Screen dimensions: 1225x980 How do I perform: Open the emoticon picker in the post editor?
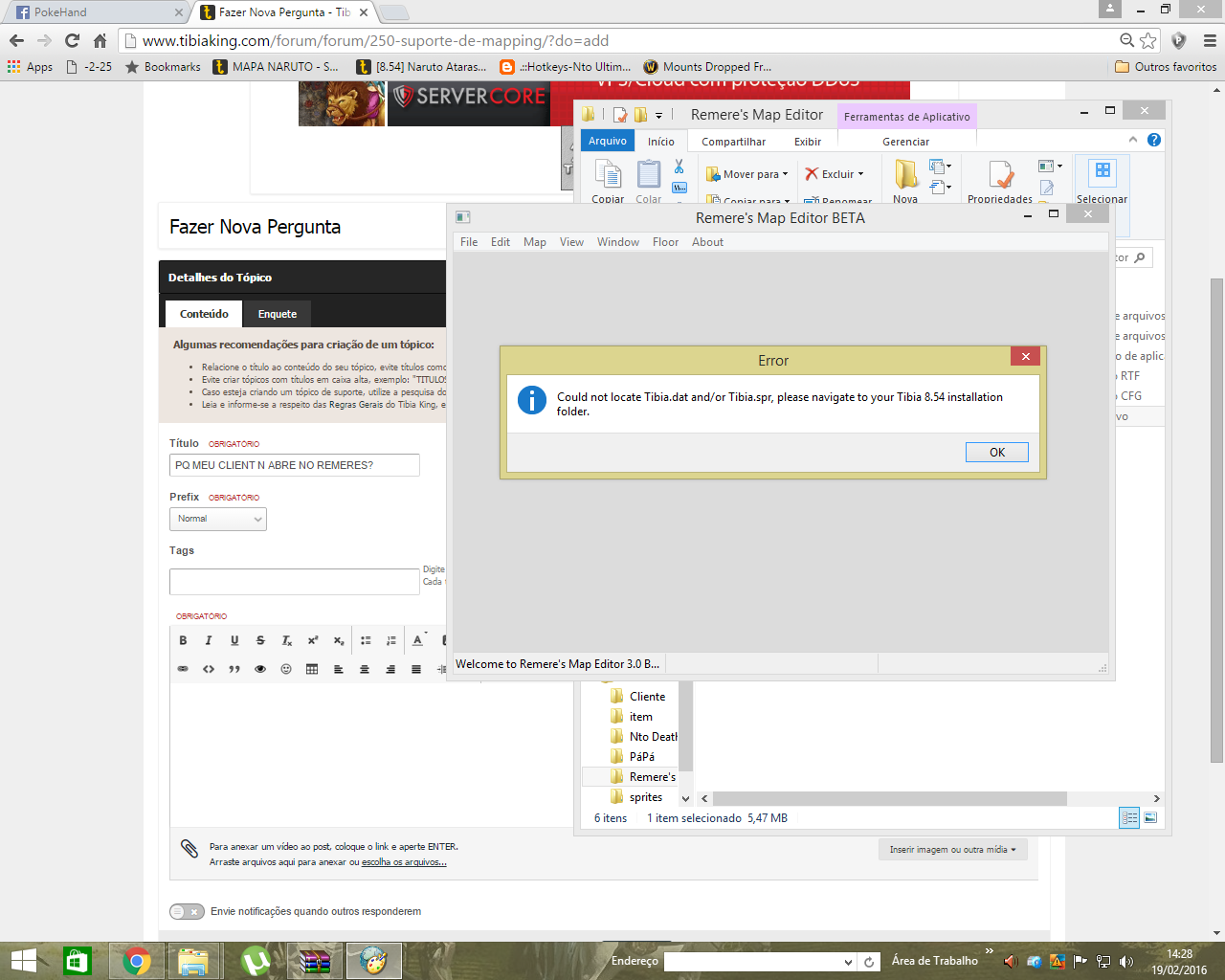point(286,669)
